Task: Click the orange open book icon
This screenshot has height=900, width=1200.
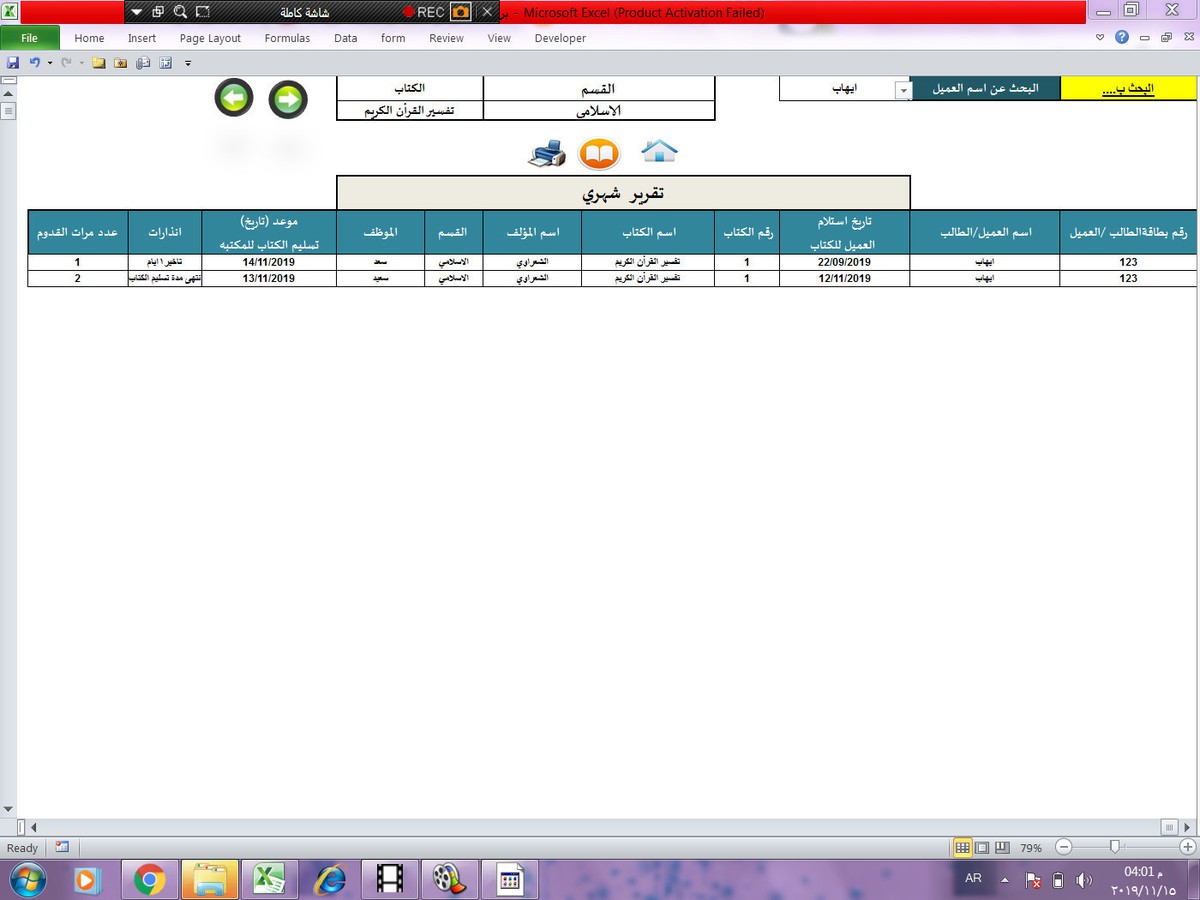Action: point(600,153)
